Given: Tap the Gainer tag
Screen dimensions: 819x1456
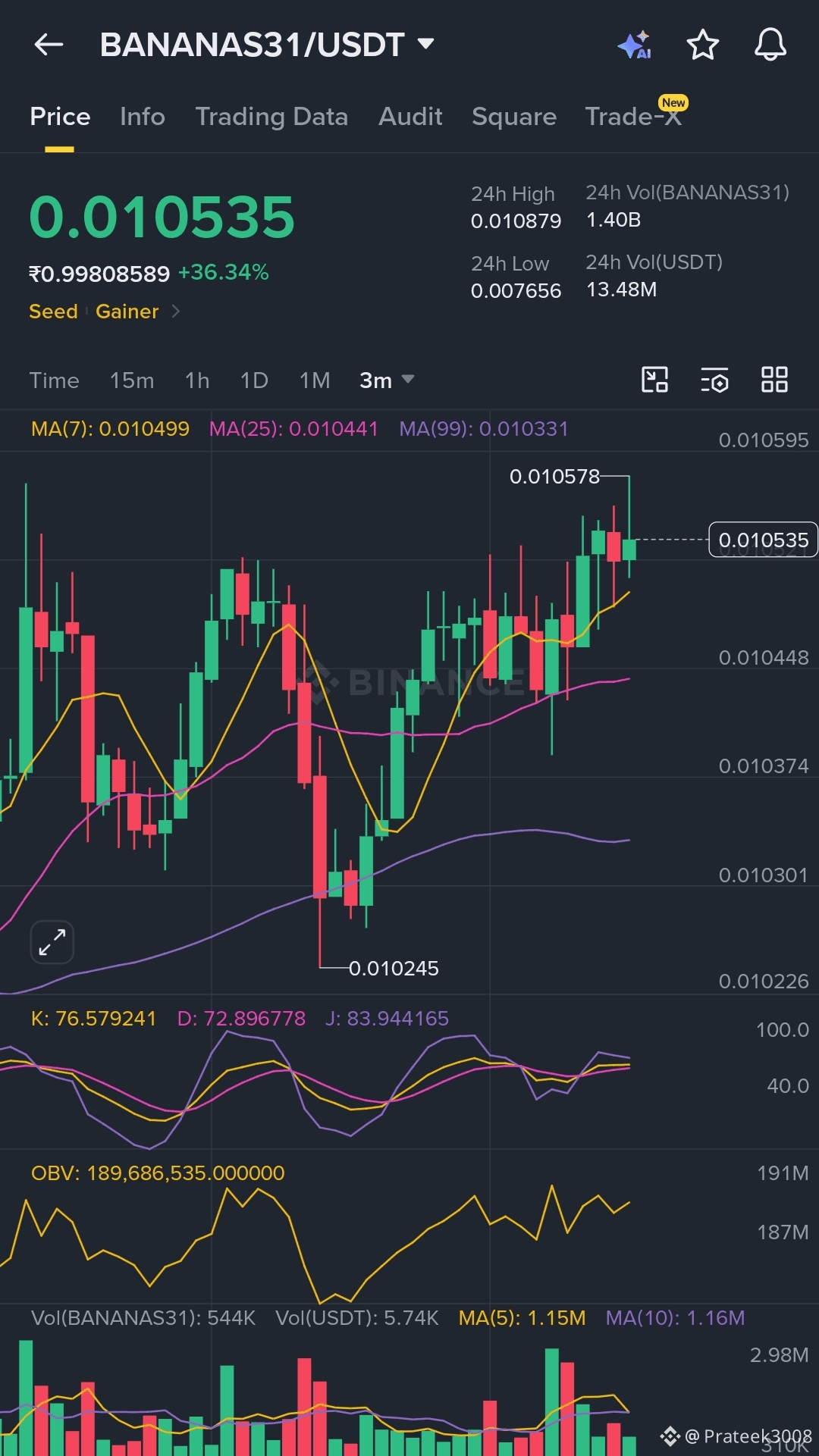Looking at the screenshot, I should pos(127,312).
